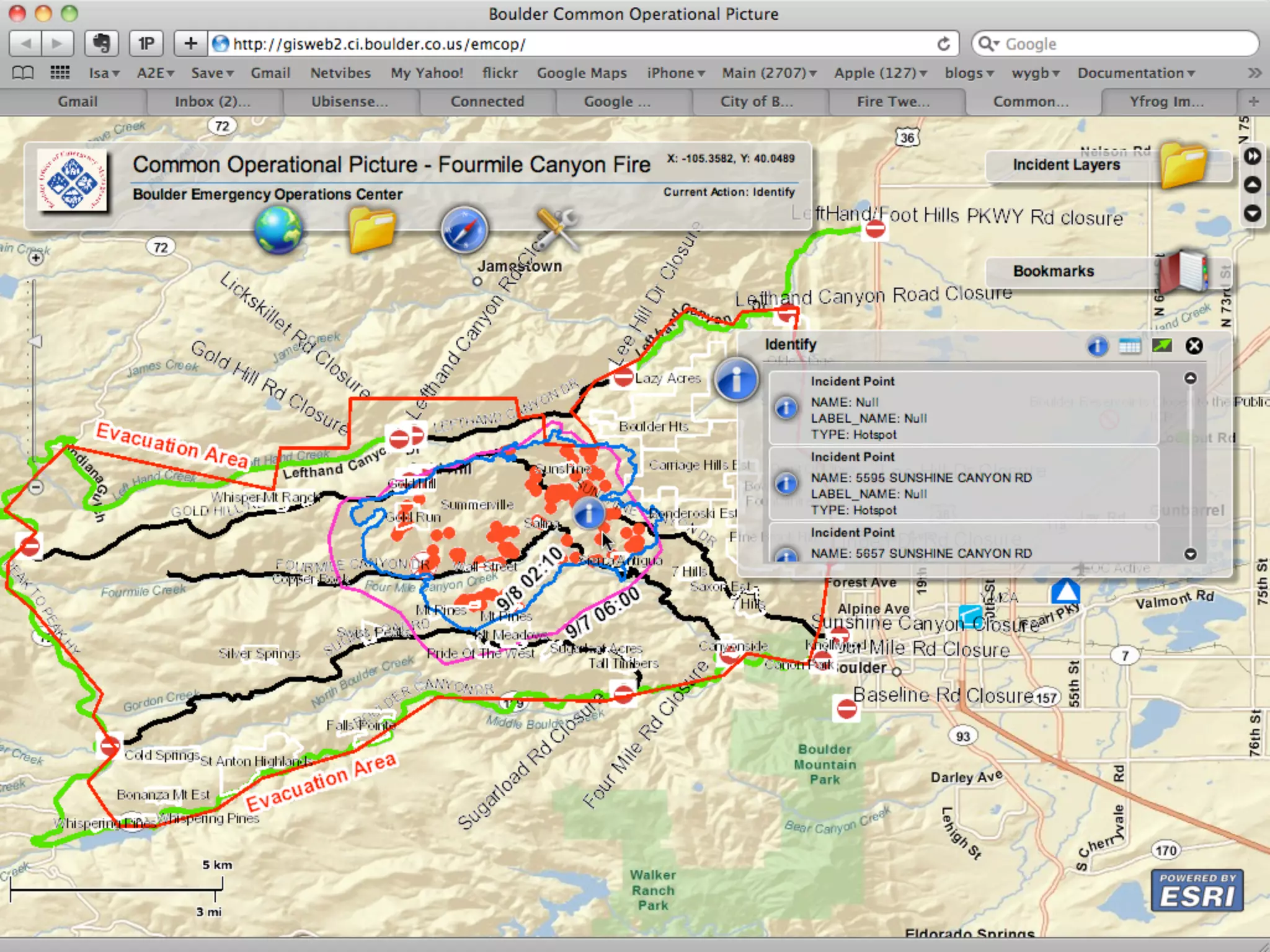The height and width of the screenshot is (952, 1270).
Task: Click info icon for 5595 Sunshine Canyon Rd
Action: (x=786, y=483)
